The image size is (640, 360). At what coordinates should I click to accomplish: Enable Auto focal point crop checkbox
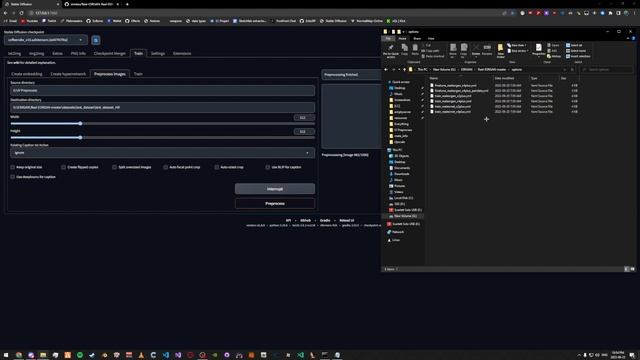click(x=165, y=167)
